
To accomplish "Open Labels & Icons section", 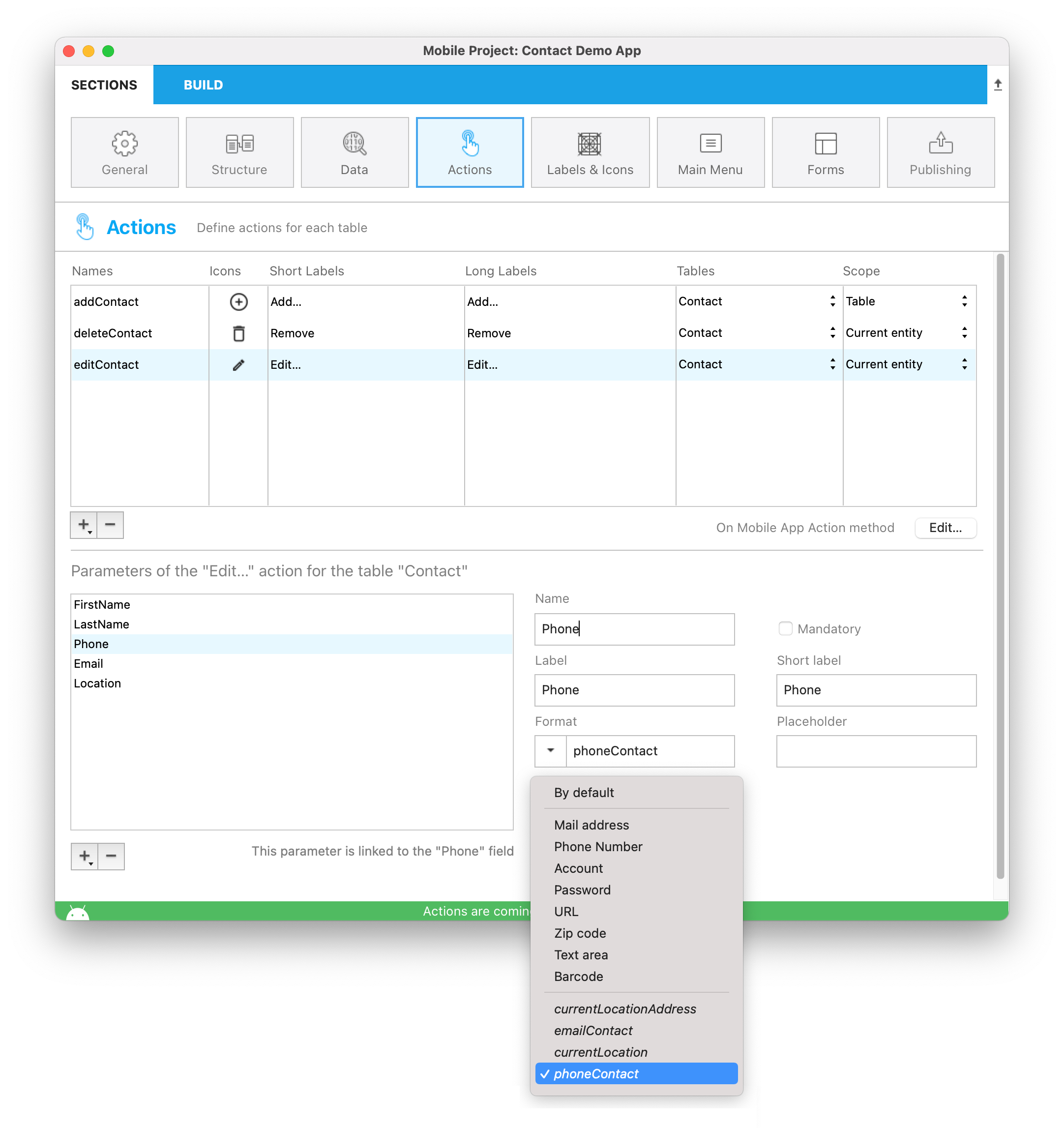I will point(590,152).
